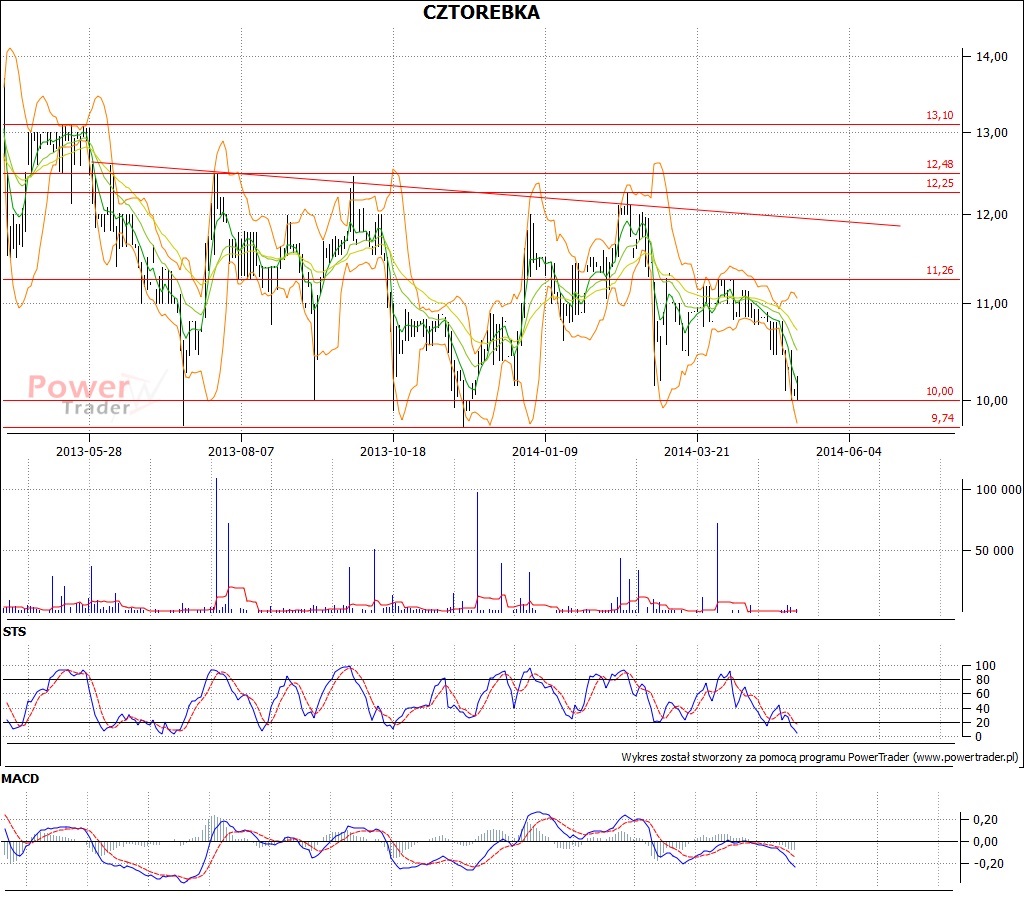Select the 10,00 red support label
Image resolution: width=1024 pixels, height=899 pixels.
pyautogui.click(x=939, y=391)
